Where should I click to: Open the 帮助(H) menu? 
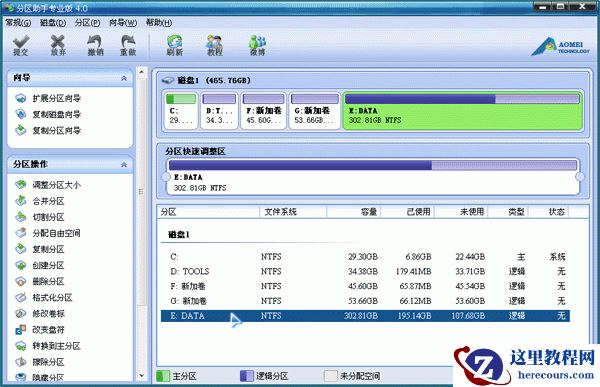pyautogui.click(x=159, y=23)
